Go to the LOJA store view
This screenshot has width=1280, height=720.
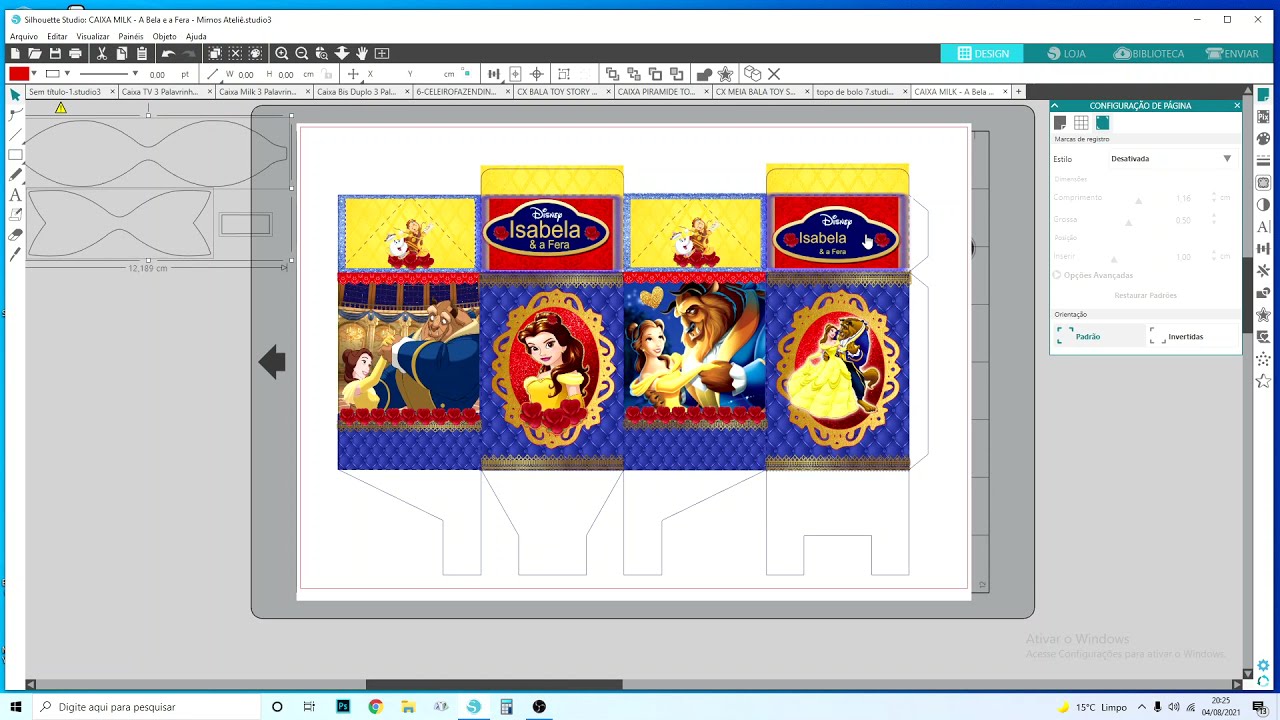(1066, 54)
